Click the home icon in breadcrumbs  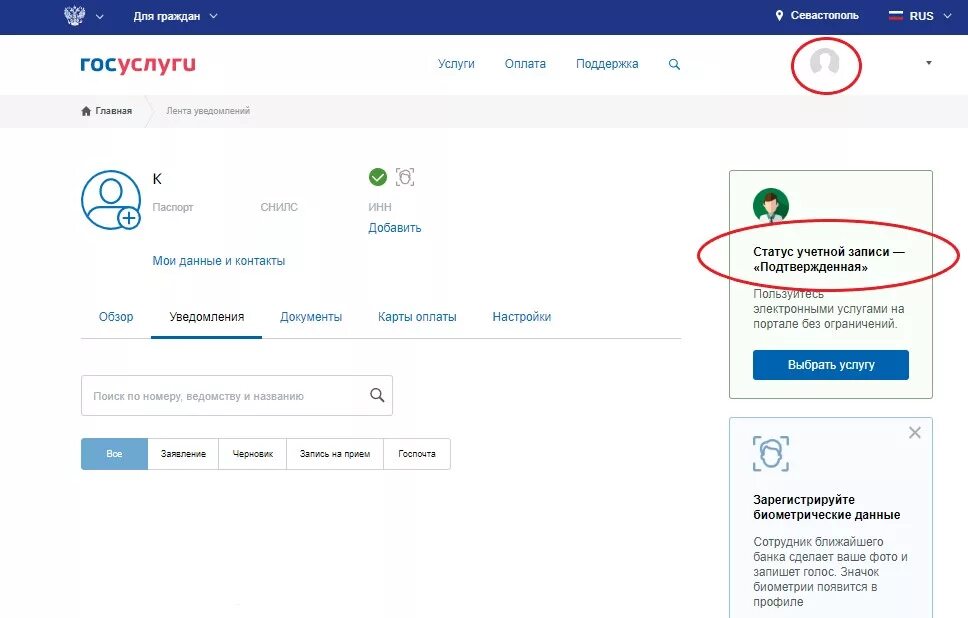(86, 111)
